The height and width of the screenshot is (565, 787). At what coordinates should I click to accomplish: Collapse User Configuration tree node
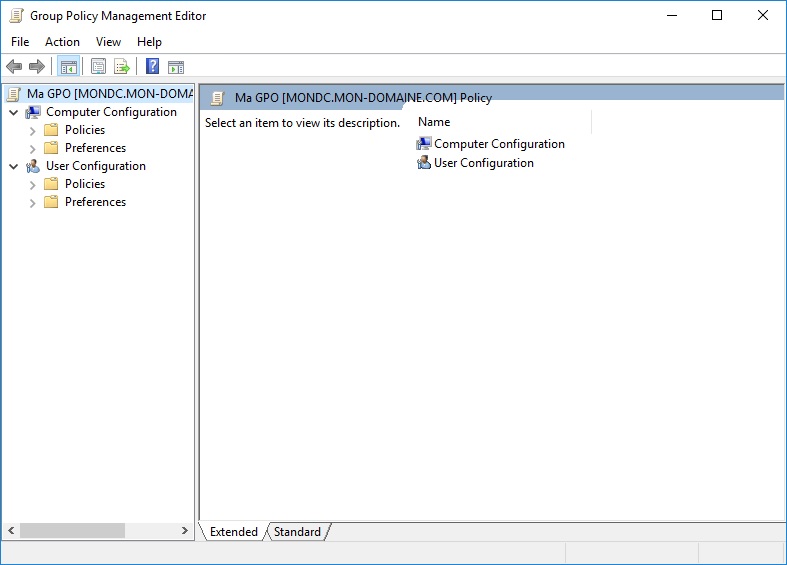(x=14, y=166)
